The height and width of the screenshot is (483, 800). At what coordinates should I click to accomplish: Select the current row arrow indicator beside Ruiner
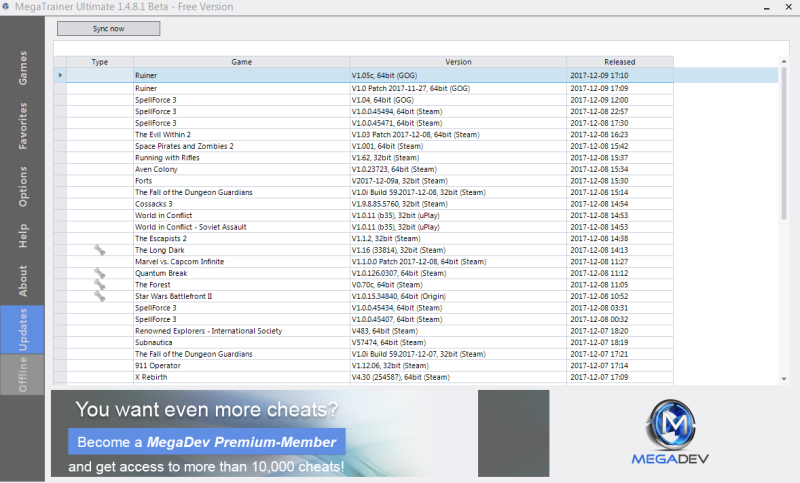click(x=60, y=75)
